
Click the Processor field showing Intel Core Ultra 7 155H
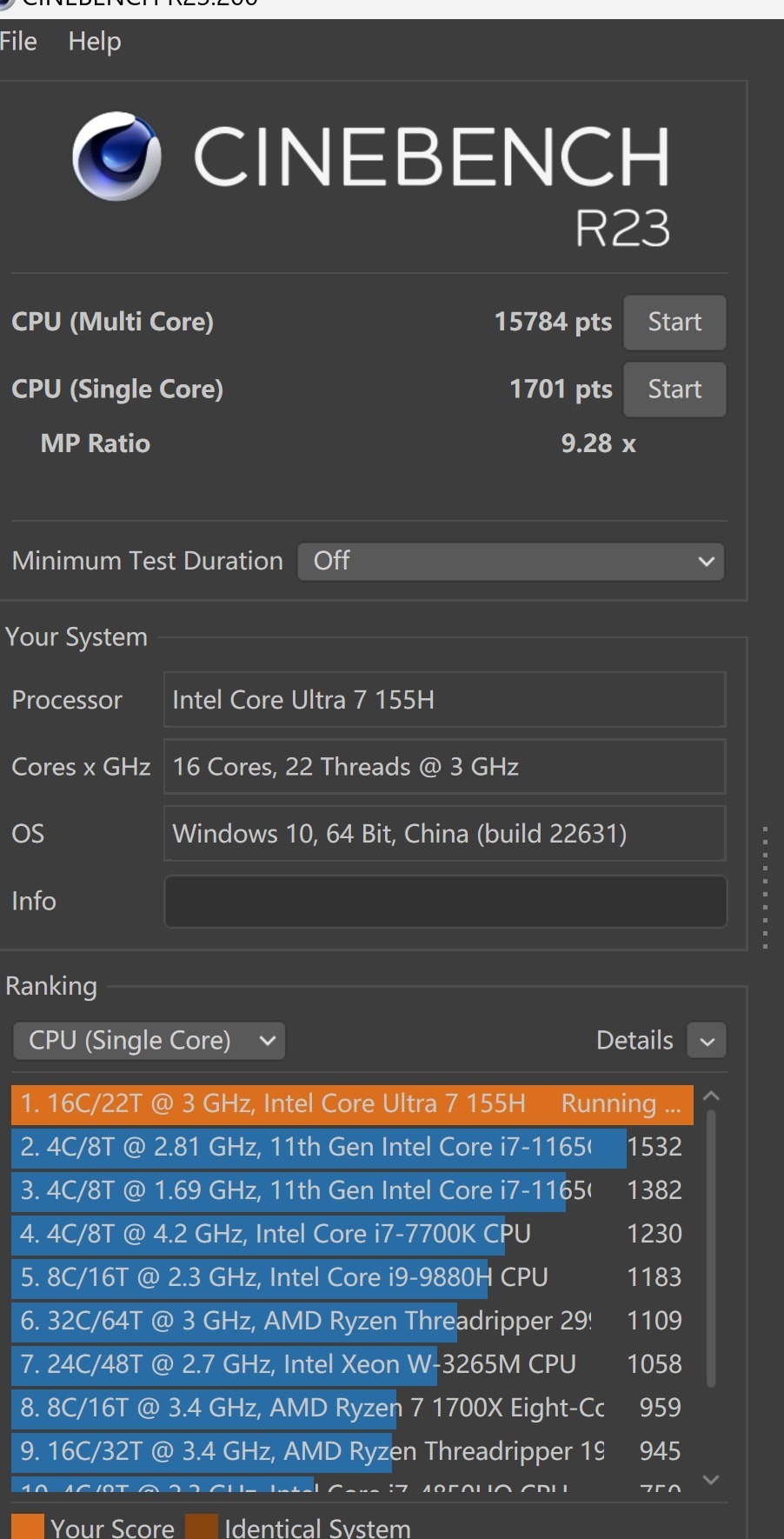click(x=445, y=700)
